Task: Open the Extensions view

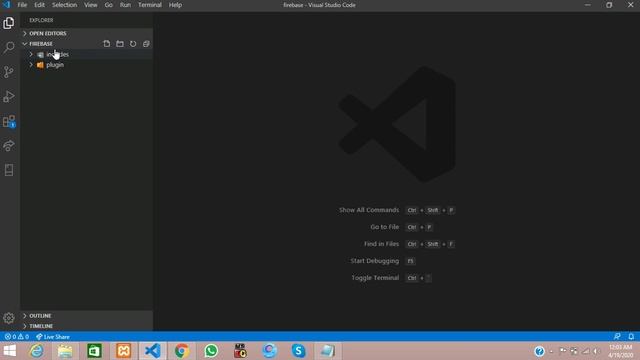Action: 9,121
